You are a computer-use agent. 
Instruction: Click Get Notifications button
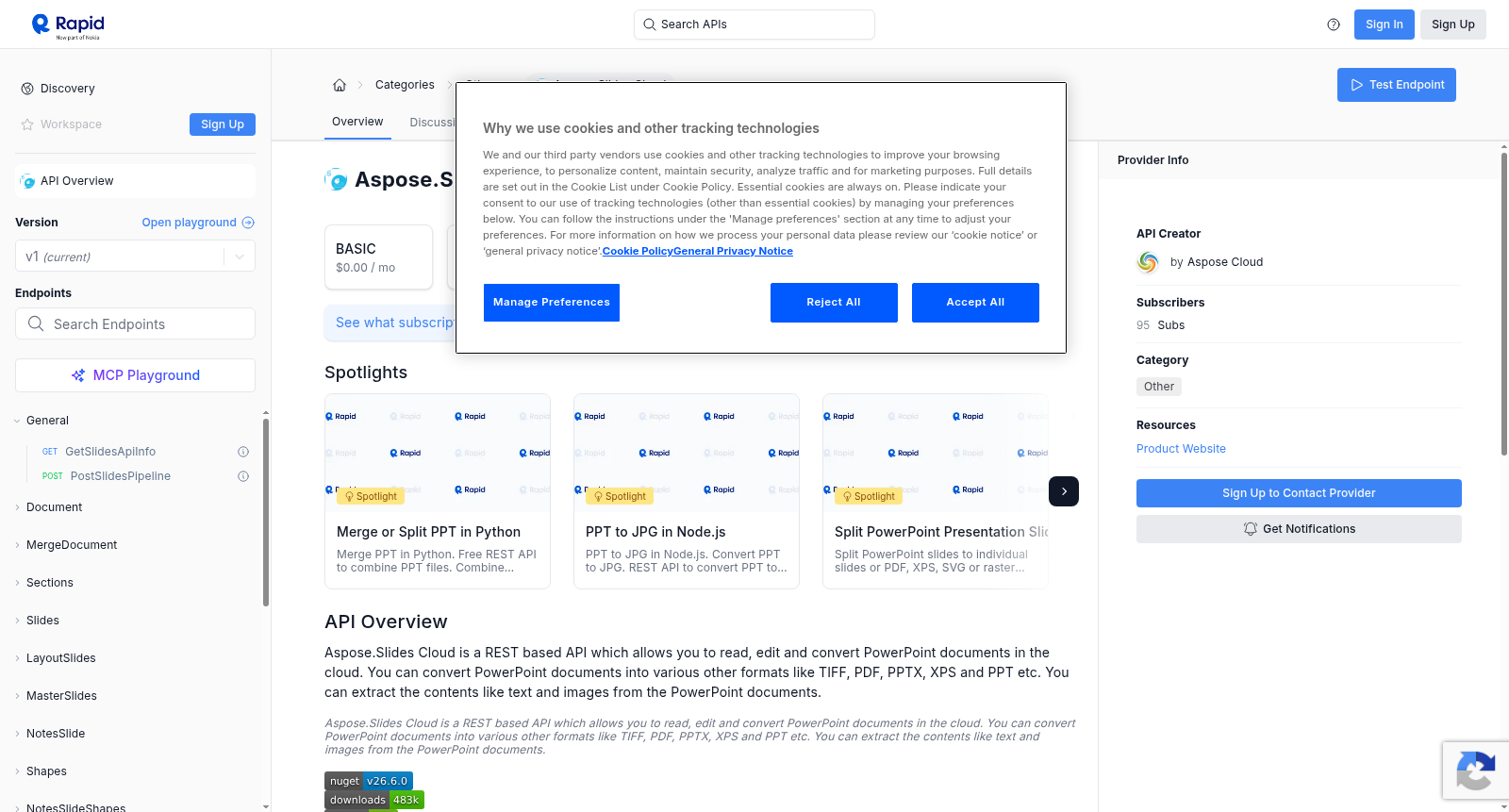(1299, 529)
